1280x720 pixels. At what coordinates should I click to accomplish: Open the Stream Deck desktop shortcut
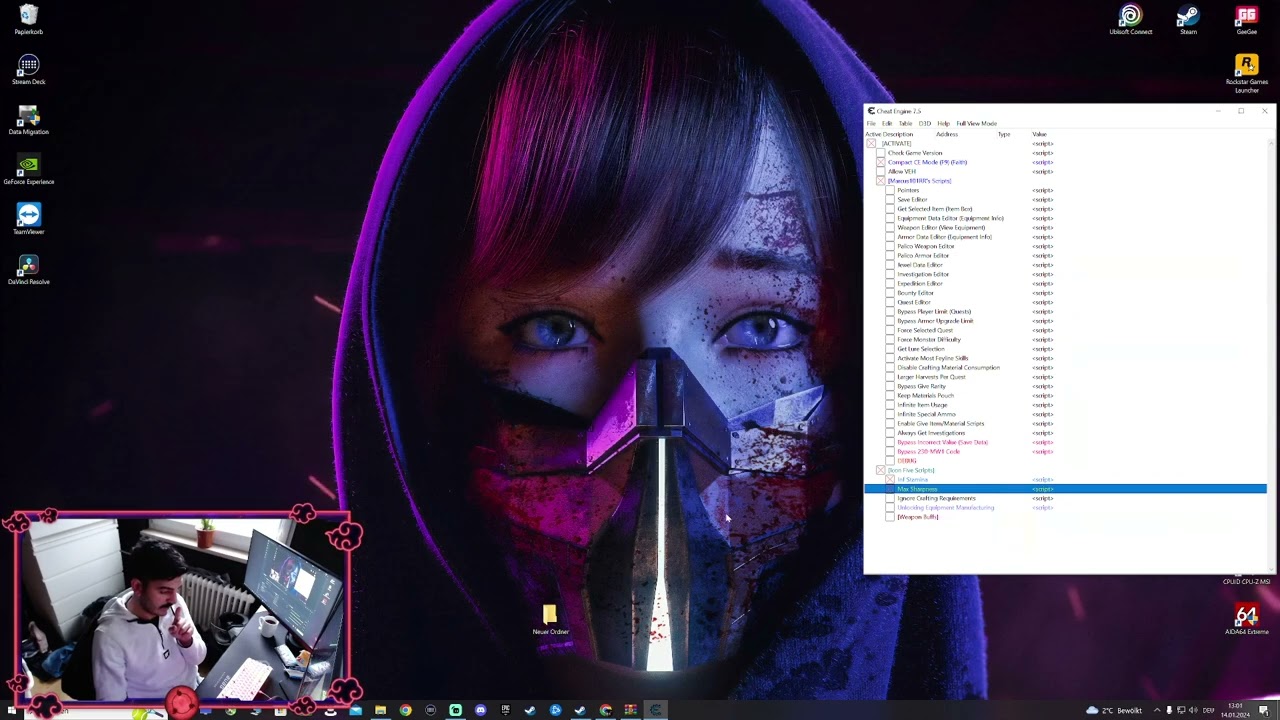point(28,69)
